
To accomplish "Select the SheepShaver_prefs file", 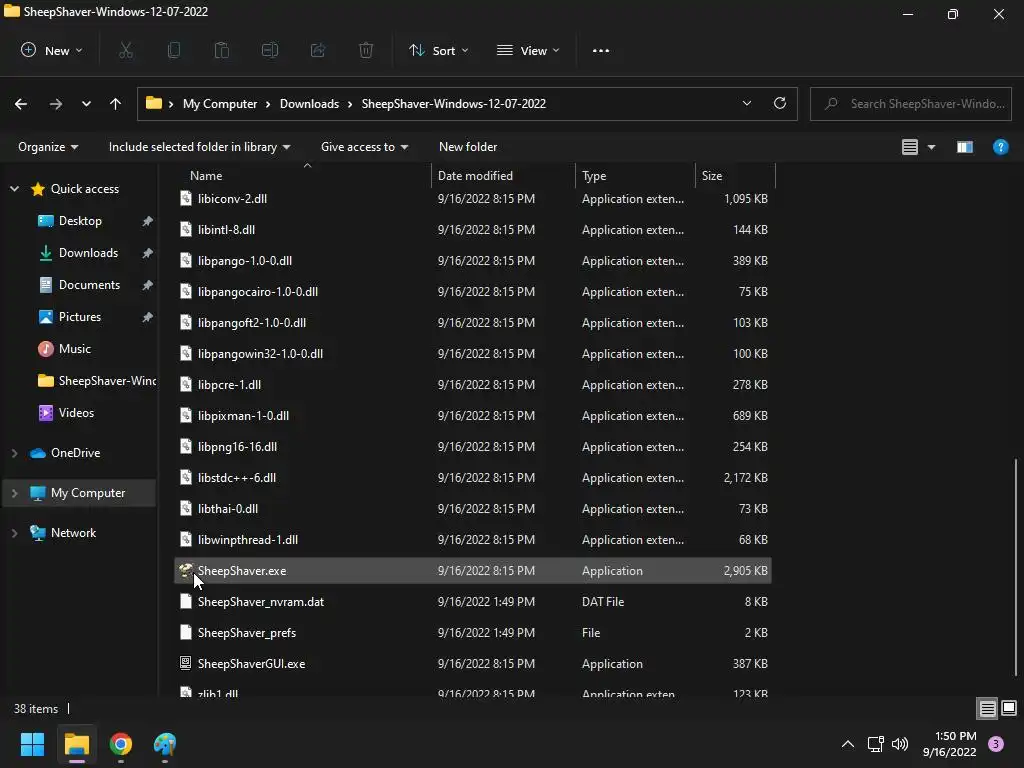I will point(472,633).
